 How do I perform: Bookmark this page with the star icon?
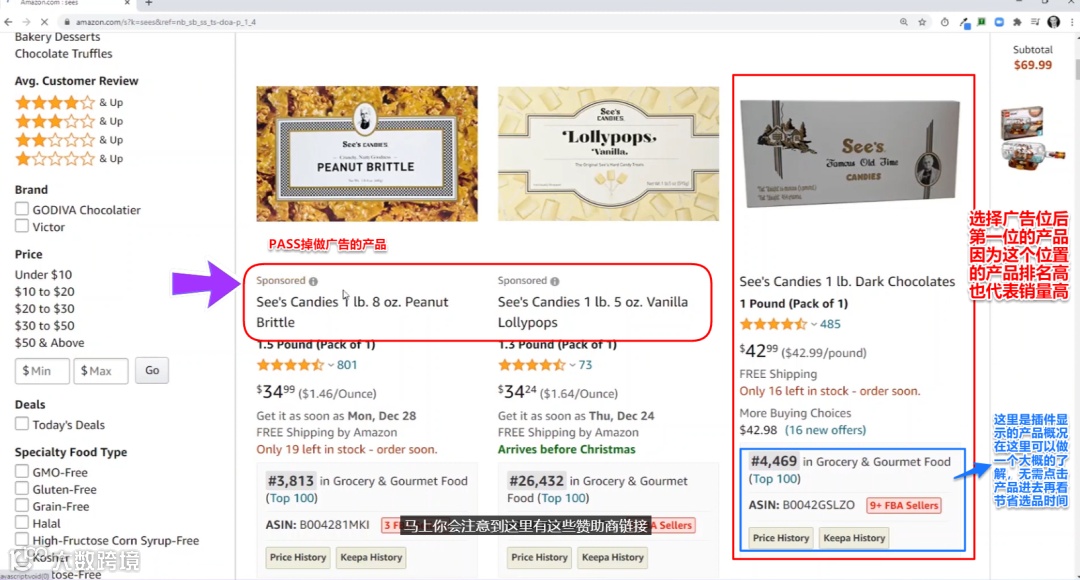(922, 22)
